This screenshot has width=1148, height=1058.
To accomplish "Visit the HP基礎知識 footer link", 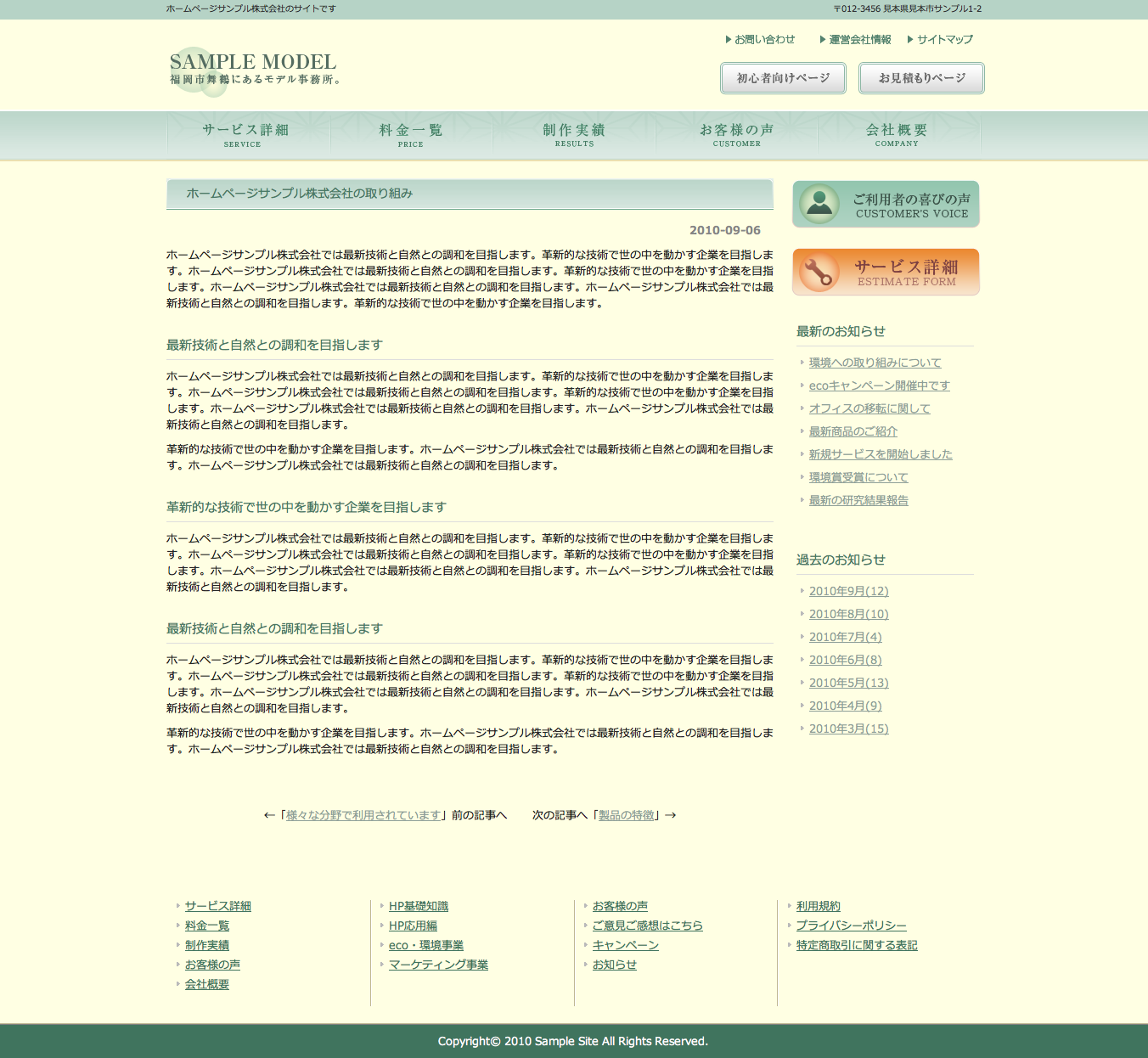I will pyautogui.click(x=418, y=906).
